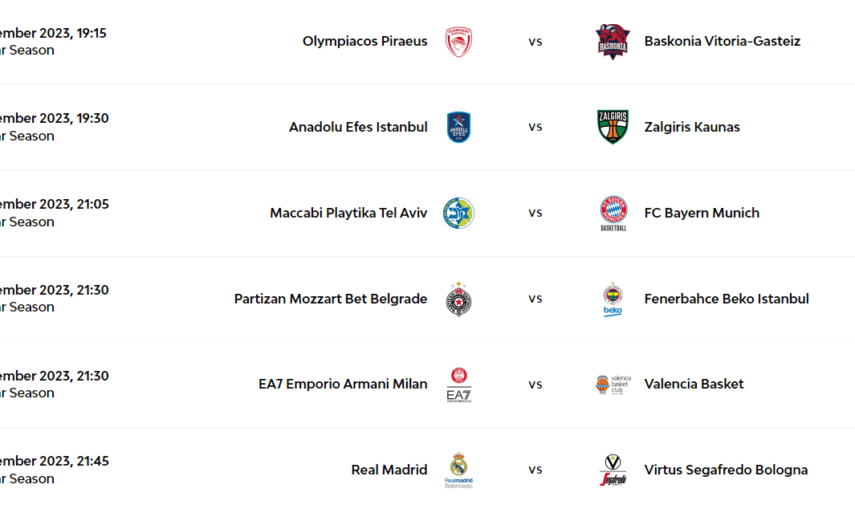Click the Baskonia Vitoria-Gasteiz team logo
This screenshot has width=855, height=513.
click(x=612, y=42)
